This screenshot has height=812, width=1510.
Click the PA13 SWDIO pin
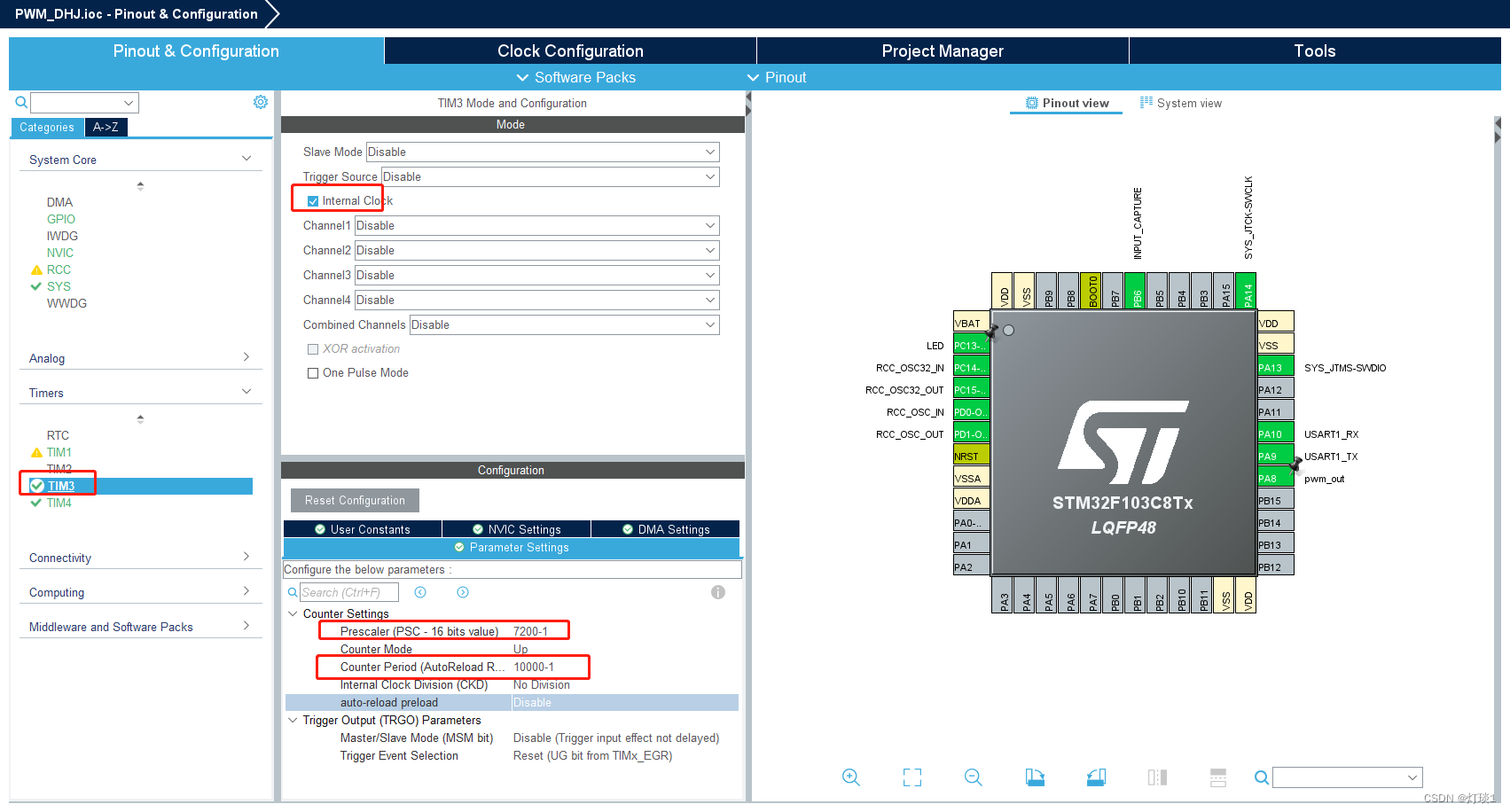pyautogui.click(x=1275, y=368)
